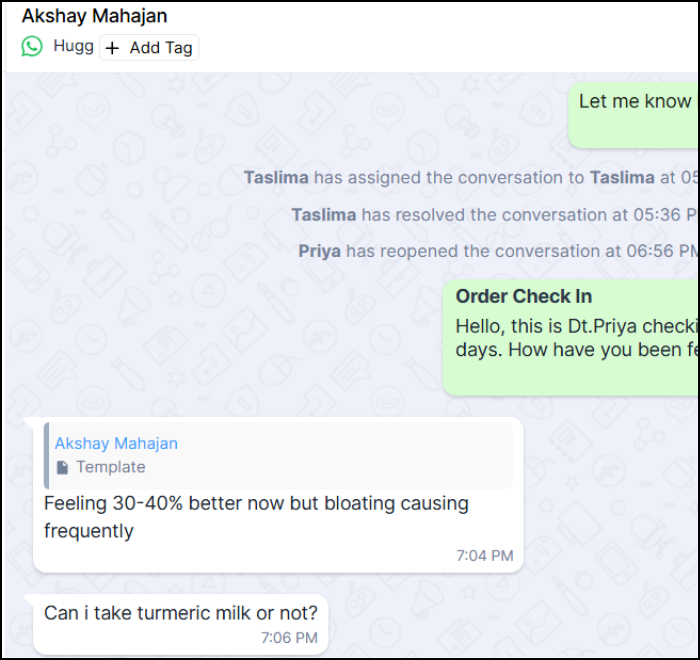Click the Priya reopened conversation system note
This screenshot has height=660, width=700.
point(498,251)
